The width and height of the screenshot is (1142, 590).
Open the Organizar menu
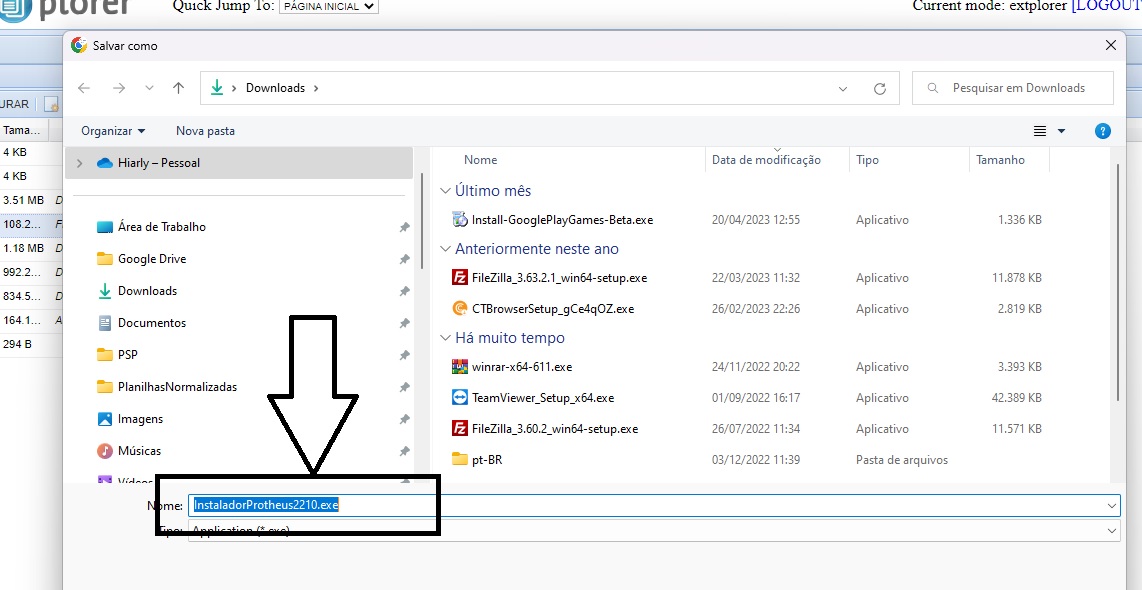113,131
